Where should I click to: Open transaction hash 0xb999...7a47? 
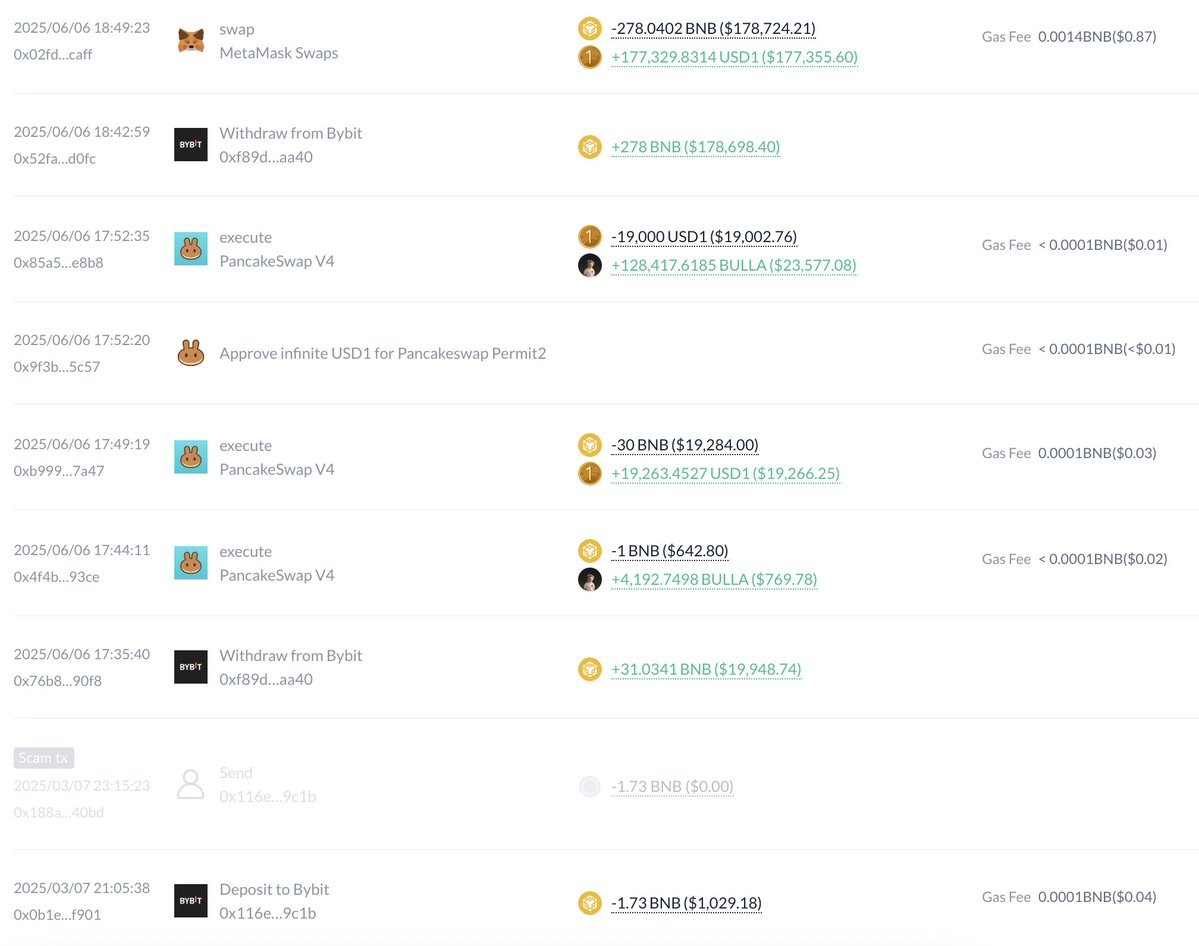pyautogui.click(x=59, y=471)
